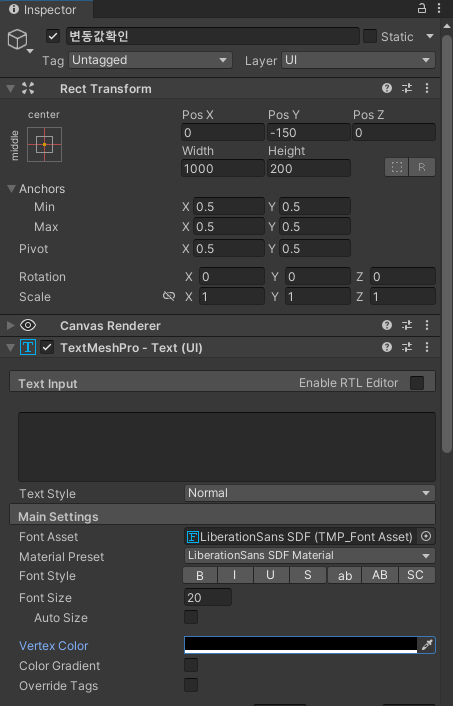The height and width of the screenshot is (706, 453).
Task: Enable the Override Tags checkbox
Action: (x=191, y=685)
